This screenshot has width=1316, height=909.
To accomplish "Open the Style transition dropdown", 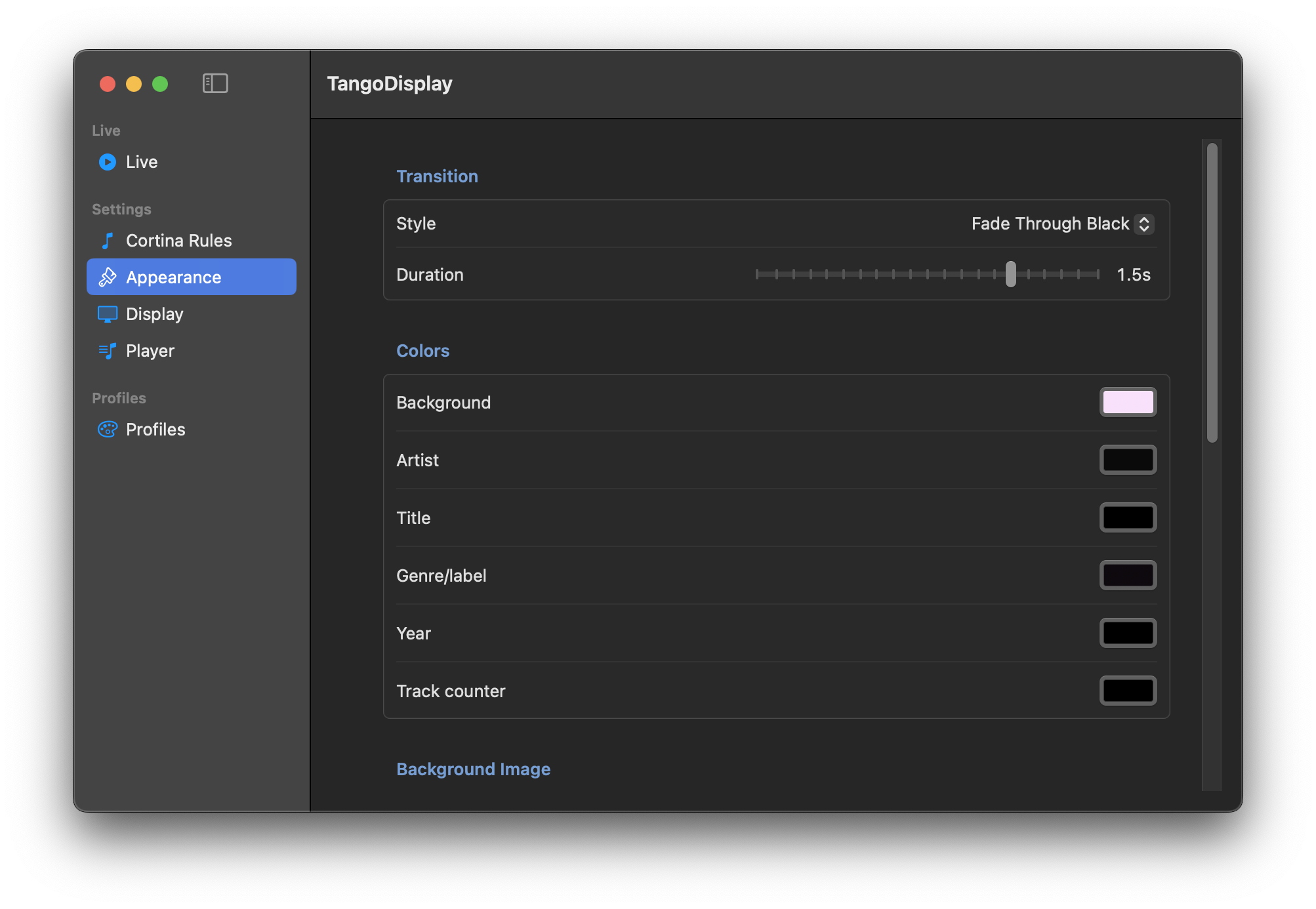I will tap(1061, 224).
